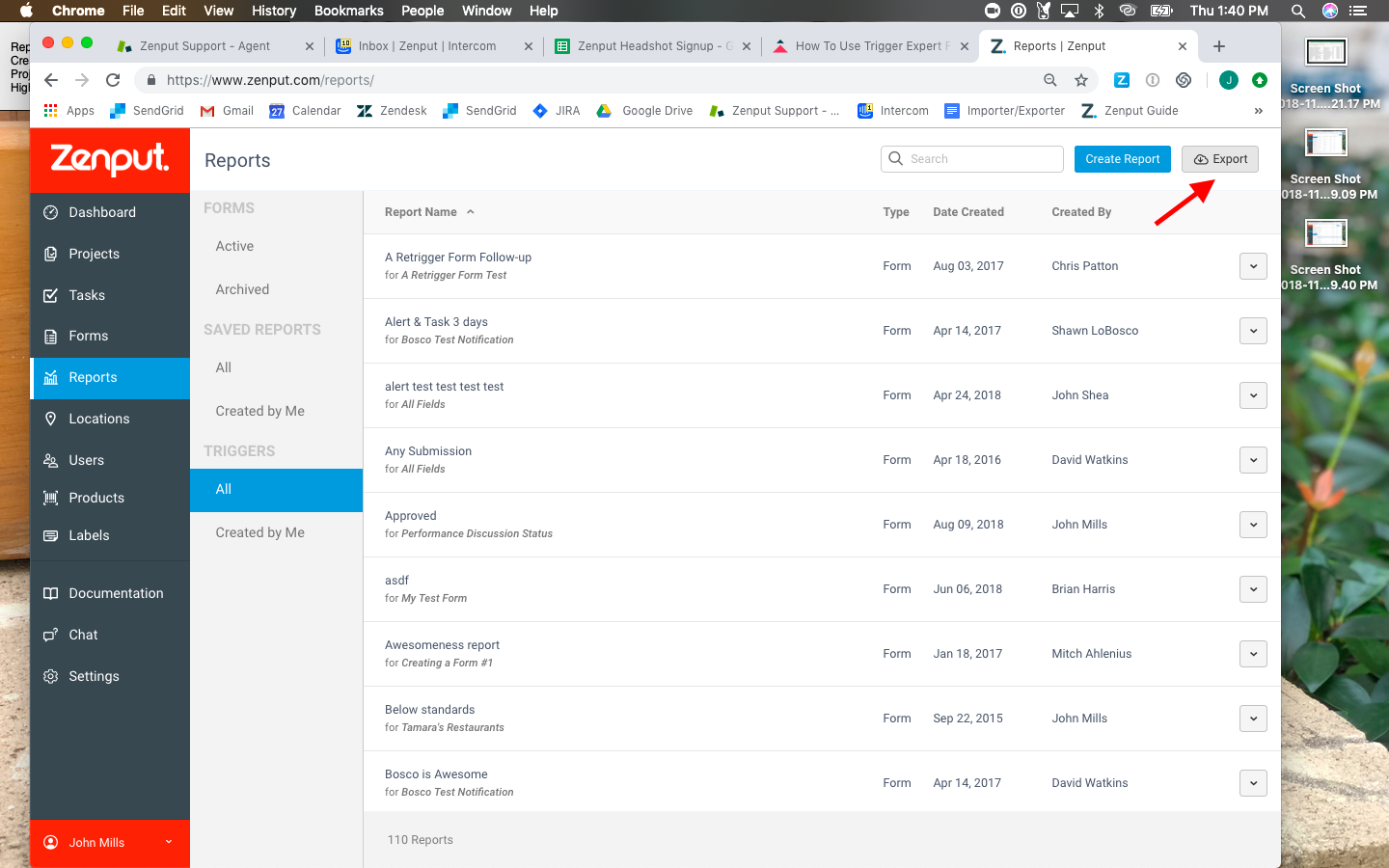Select All under Saved Reports
The height and width of the screenshot is (868, 1389).
(276, 367)
